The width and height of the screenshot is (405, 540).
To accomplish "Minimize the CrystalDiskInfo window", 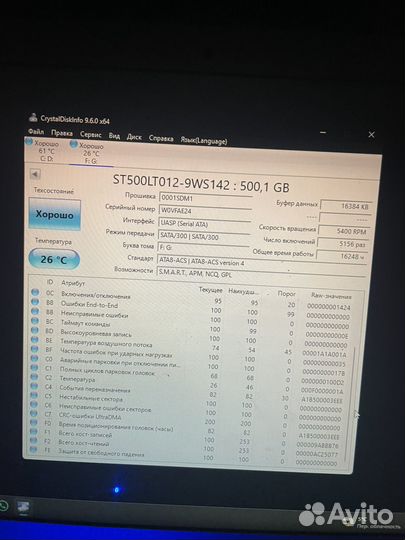I will (x=323, y=132).
